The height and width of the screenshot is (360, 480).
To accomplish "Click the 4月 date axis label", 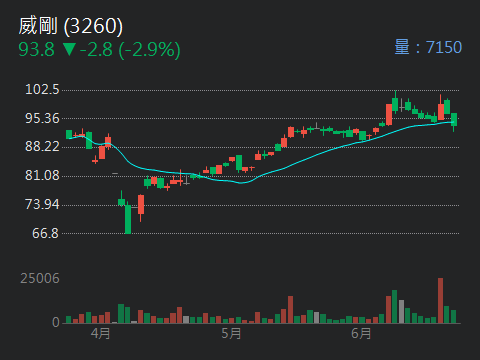I will [100, 333].
